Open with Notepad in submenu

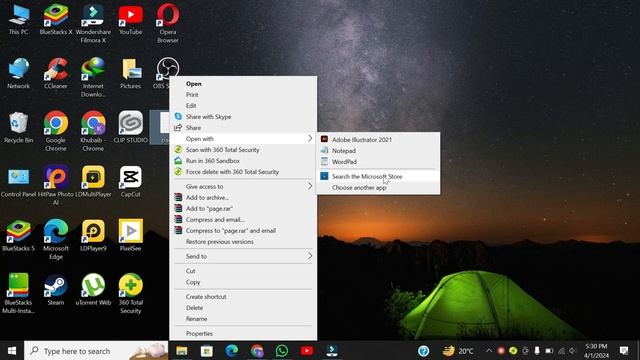378,151
